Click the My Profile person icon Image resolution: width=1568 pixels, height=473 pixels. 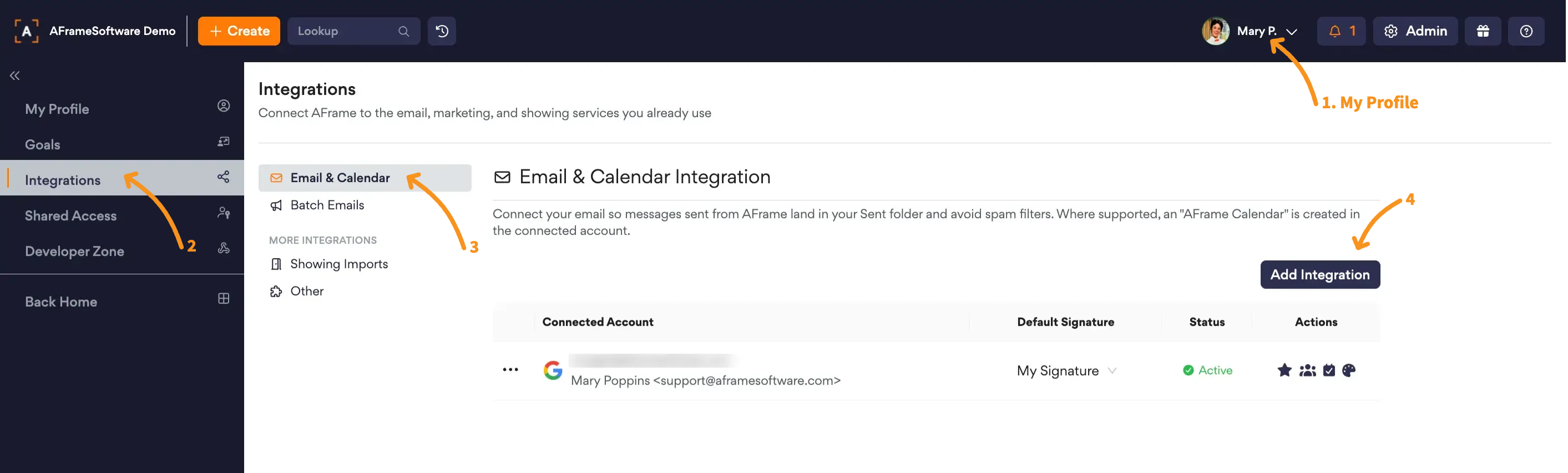(x=224, y=106)
